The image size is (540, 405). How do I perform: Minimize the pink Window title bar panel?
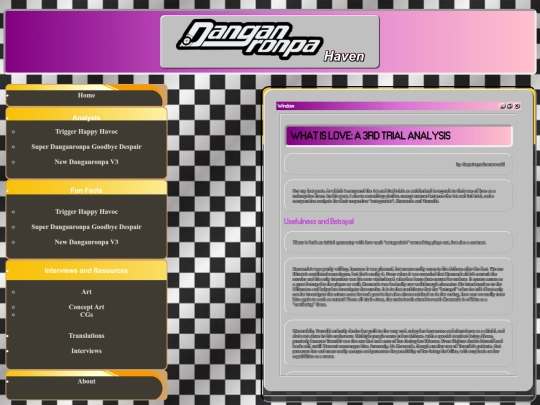[502, 106]
